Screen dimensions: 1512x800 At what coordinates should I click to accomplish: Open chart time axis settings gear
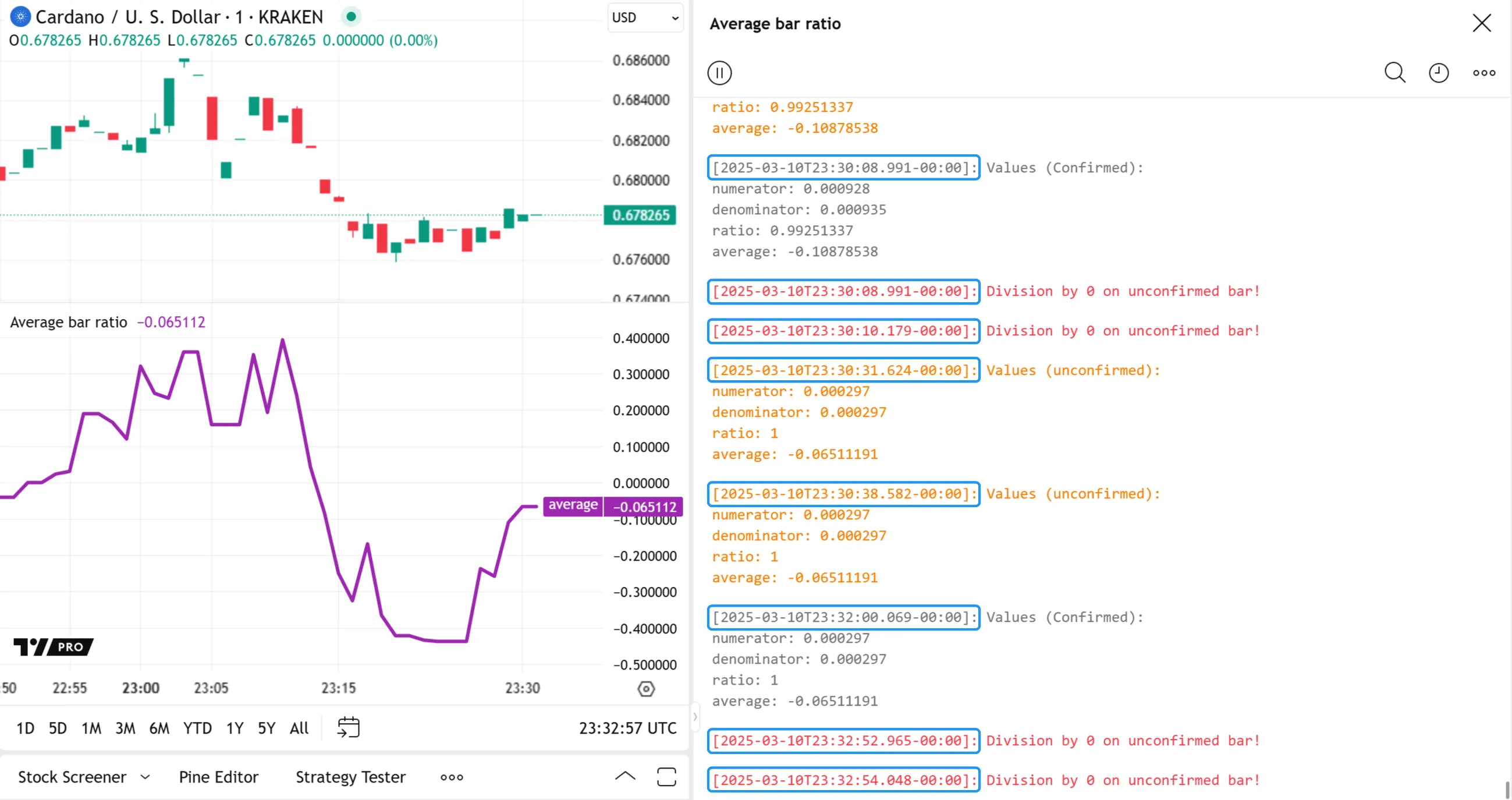pyautogui.click(x=645, y=688)
